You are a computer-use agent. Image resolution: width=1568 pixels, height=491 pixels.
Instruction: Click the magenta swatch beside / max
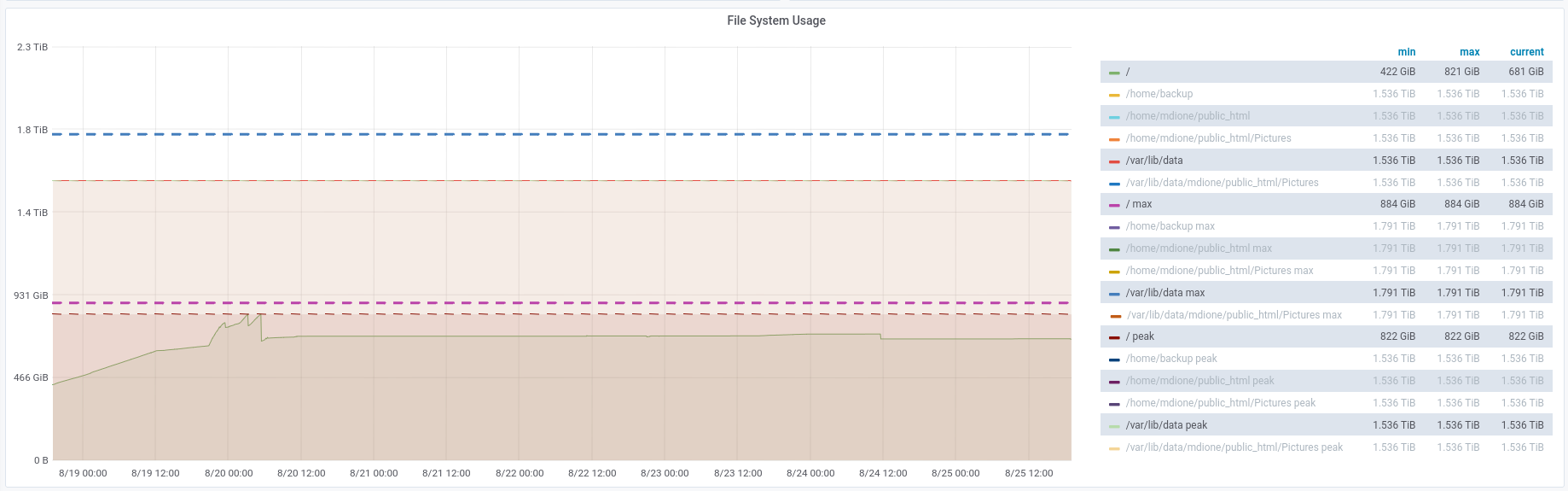pos(1114,205)
